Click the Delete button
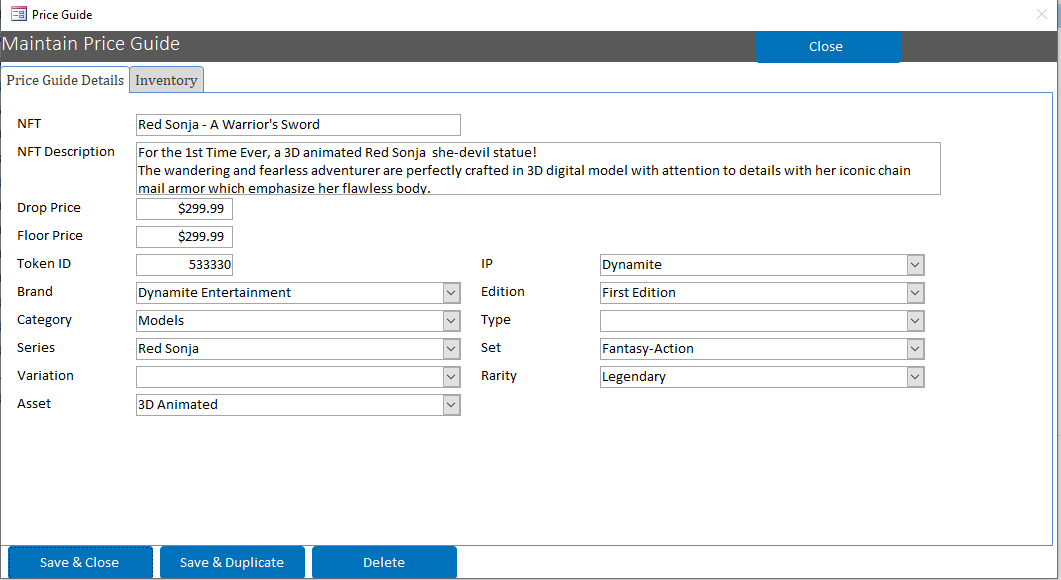The image size is (1061, 580). click(384, 562)
